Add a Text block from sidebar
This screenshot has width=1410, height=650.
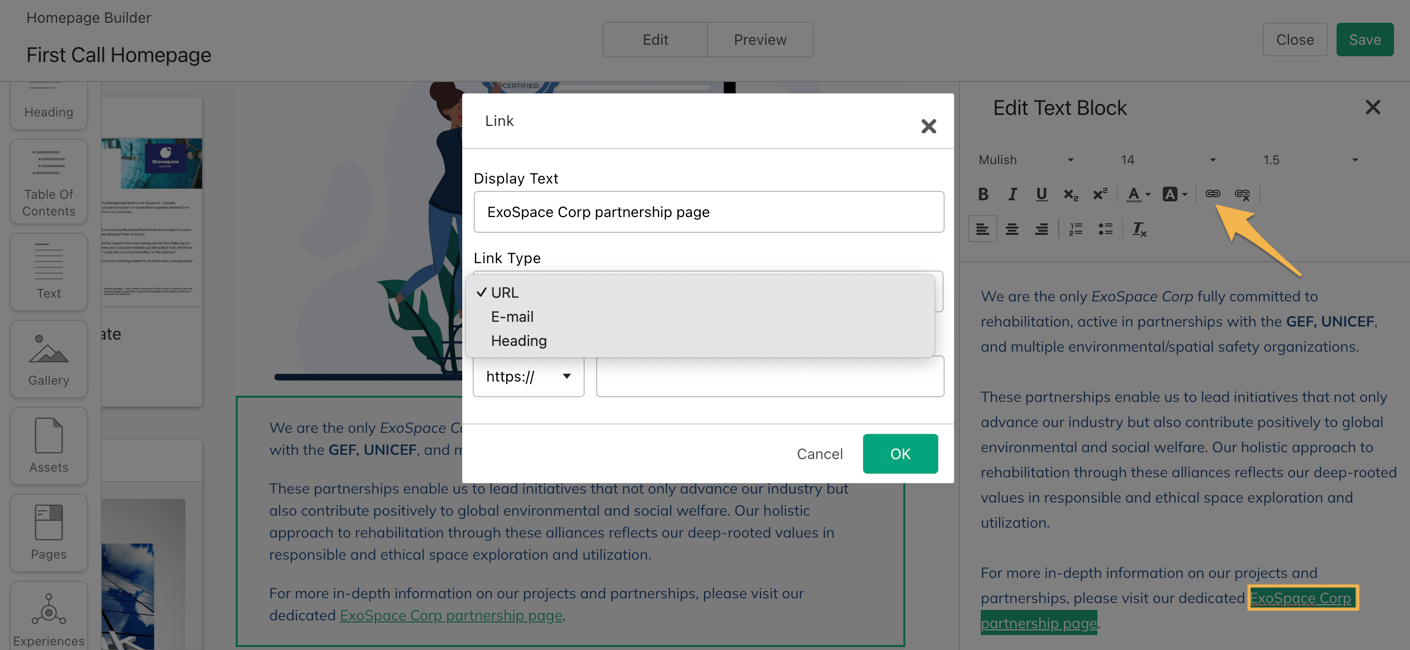pos(49,272)
